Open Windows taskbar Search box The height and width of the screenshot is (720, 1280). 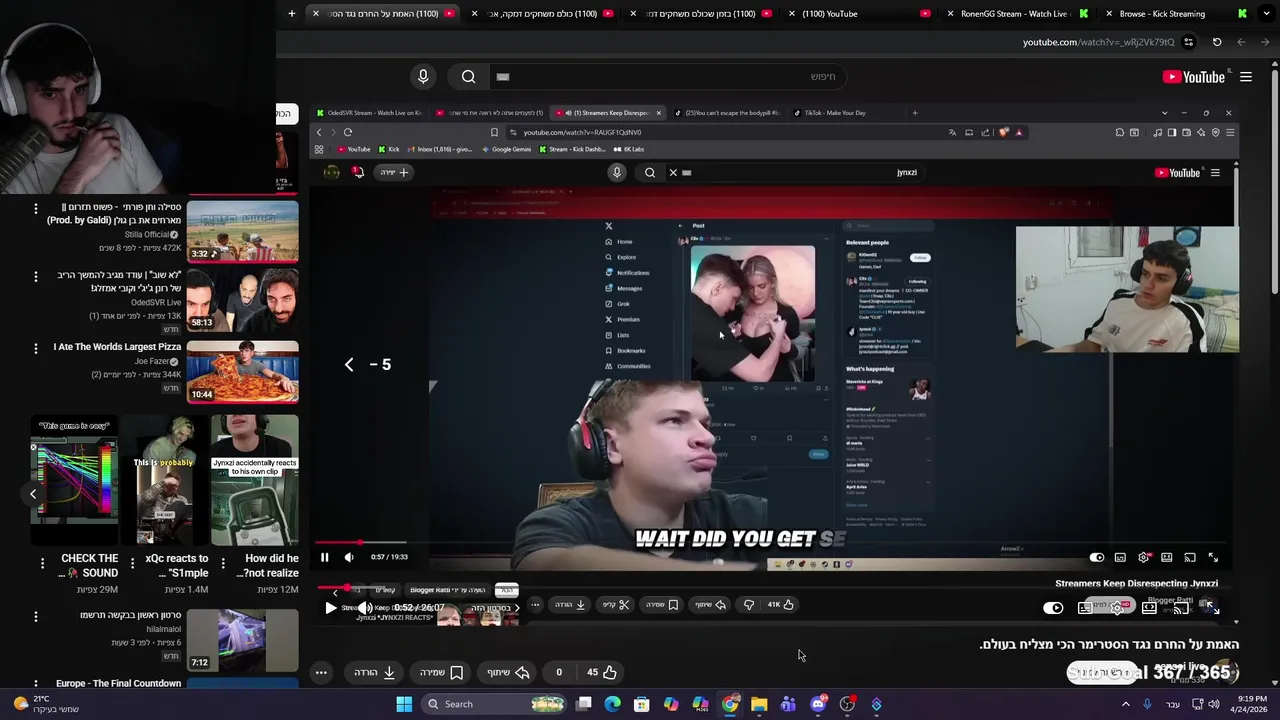pos(493,704)
